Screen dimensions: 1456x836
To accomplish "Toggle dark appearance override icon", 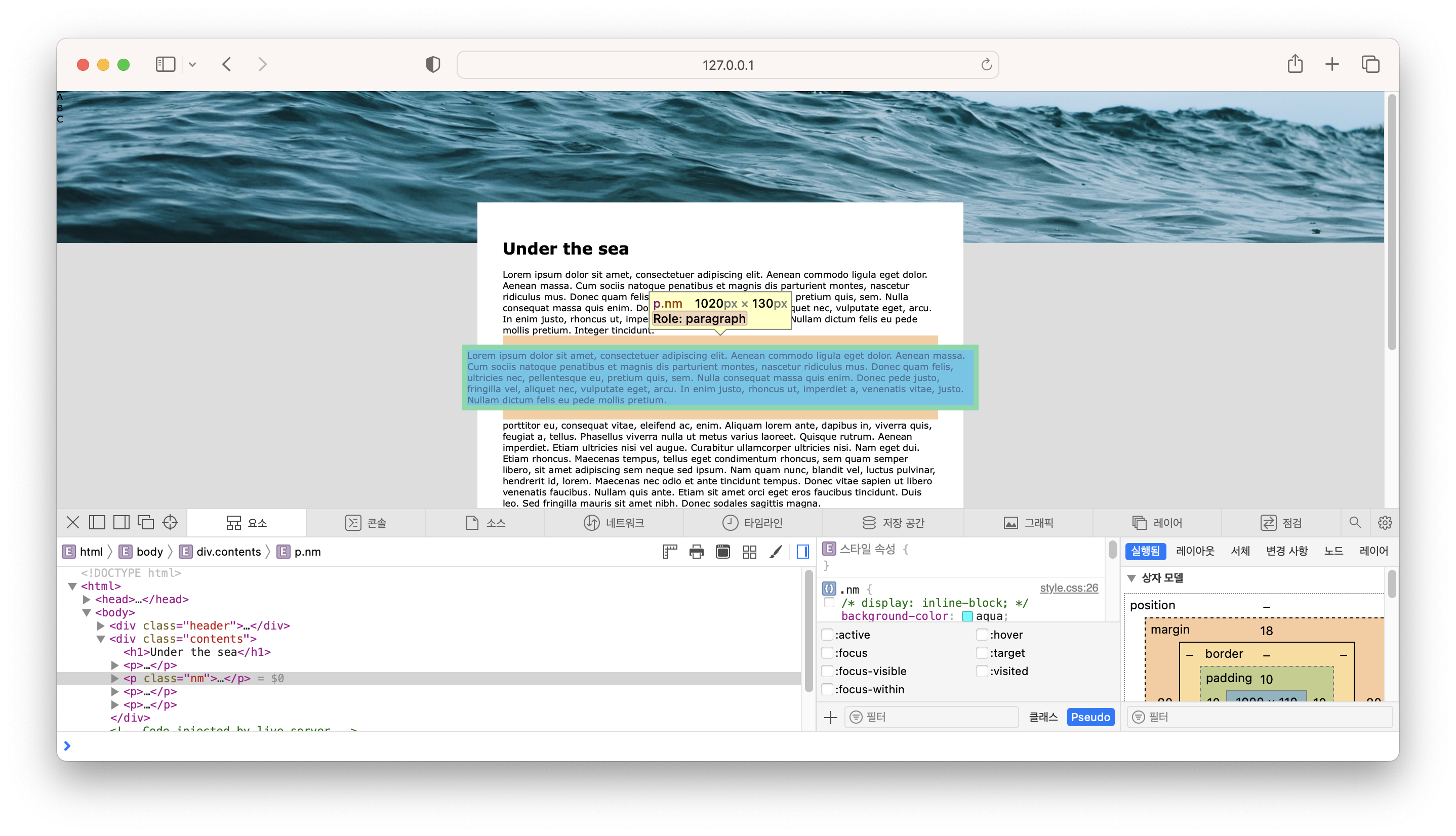I will [722, 552].
